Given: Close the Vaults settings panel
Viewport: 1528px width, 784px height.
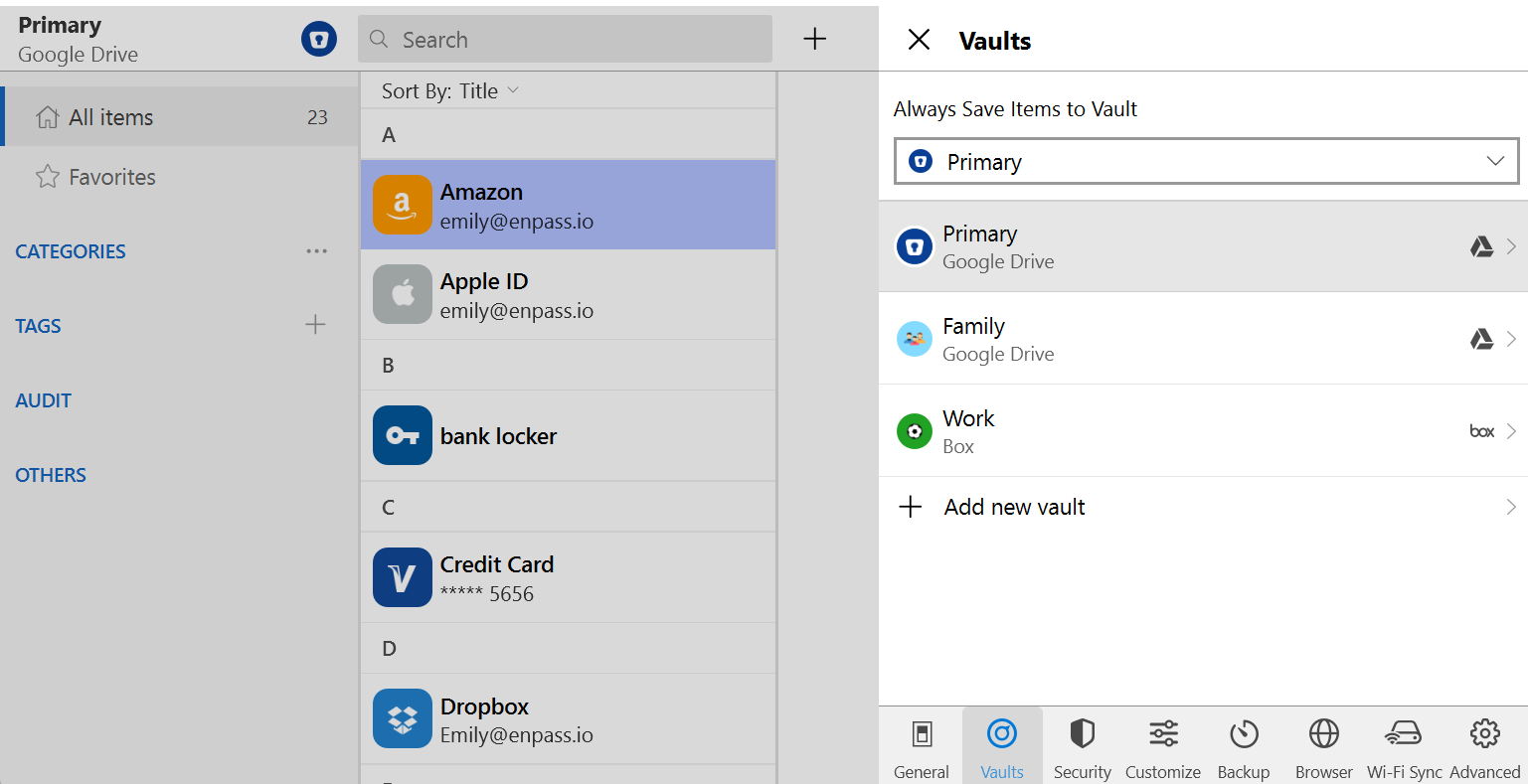Looking at the screenshot, I should coord(920,40).
